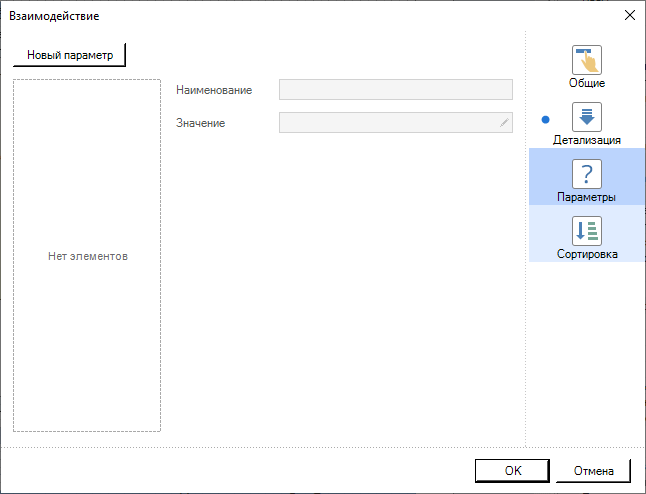646x494 pixels.
Task: Open the Детализация section icon
Action: pos(587,117)
